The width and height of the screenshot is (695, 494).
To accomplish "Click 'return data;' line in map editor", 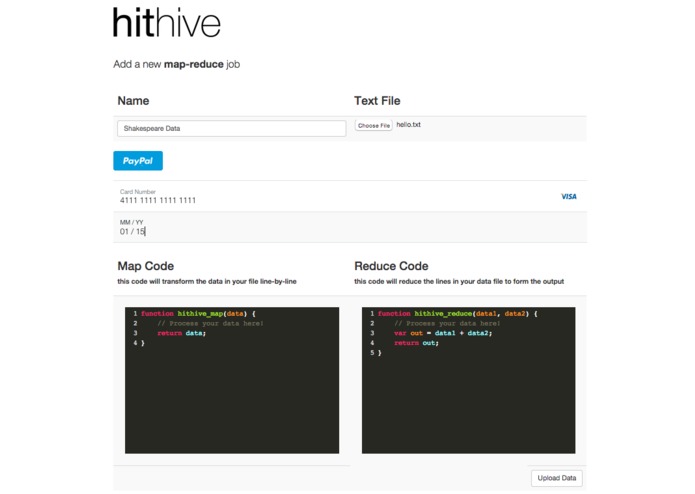I will (x=181, y=333).
